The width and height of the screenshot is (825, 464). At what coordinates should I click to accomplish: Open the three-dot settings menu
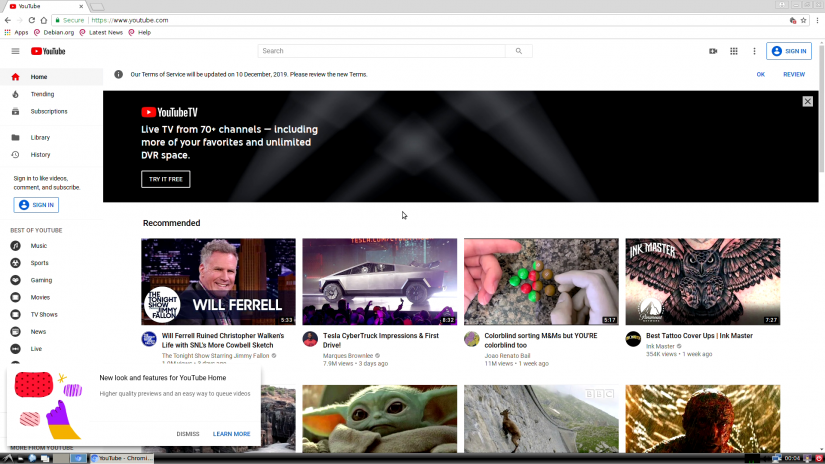754,51
